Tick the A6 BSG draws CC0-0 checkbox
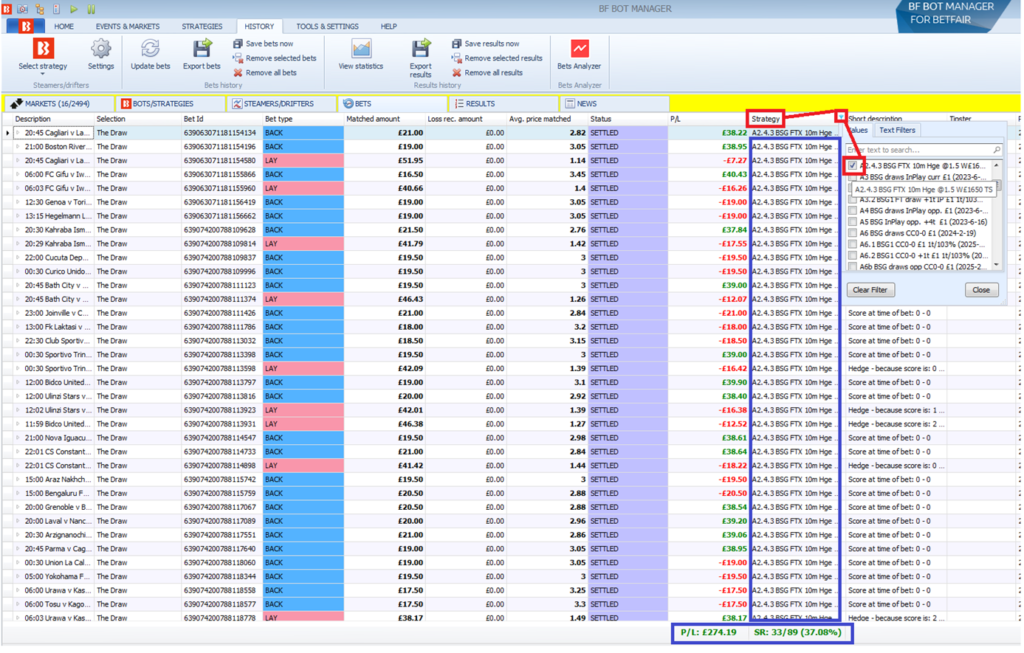1024x653 pixels. click(x=852, y=233)
